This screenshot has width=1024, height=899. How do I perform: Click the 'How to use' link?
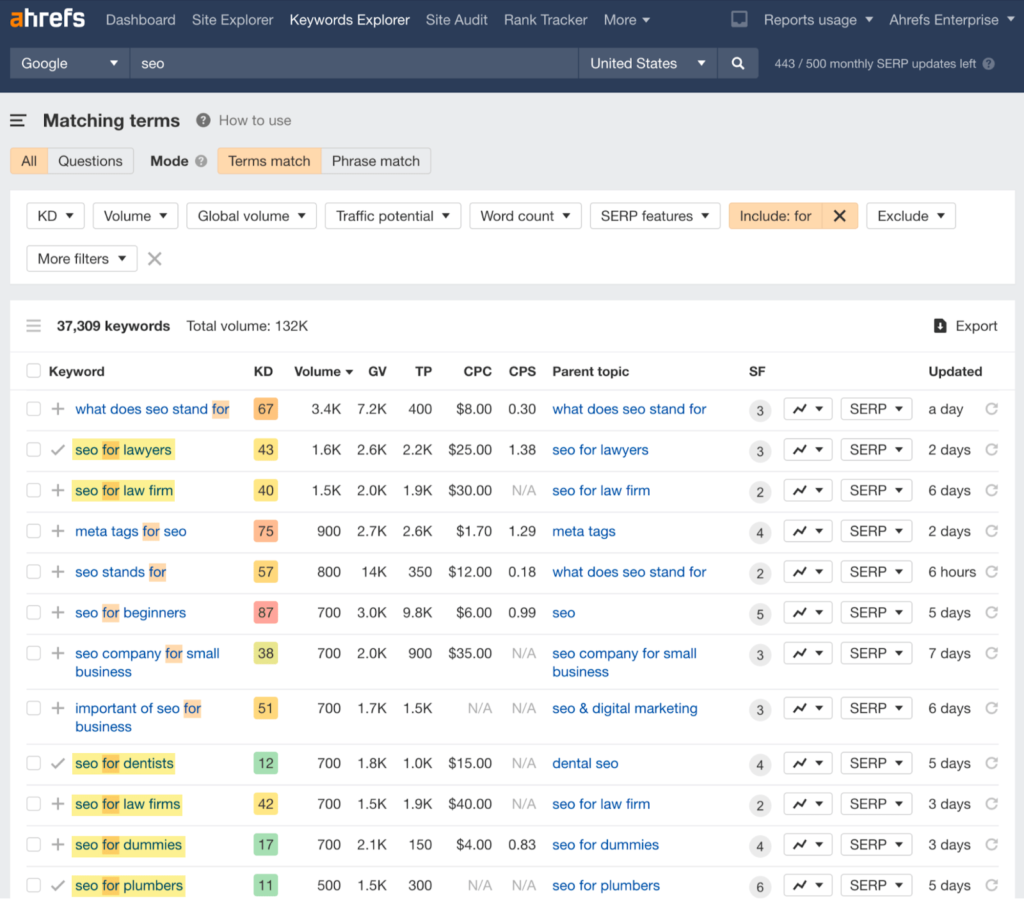coord(255,121)
